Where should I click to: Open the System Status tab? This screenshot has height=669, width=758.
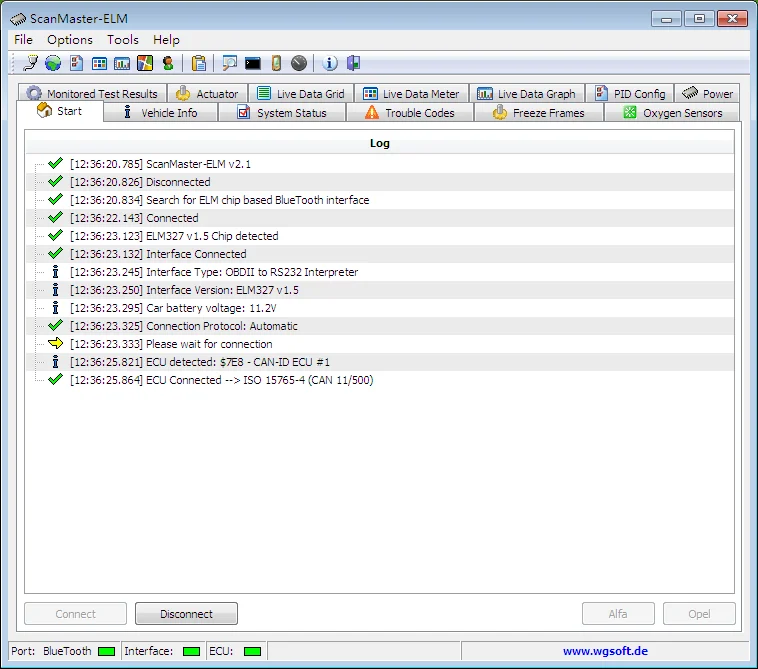(x=282, y=113)
